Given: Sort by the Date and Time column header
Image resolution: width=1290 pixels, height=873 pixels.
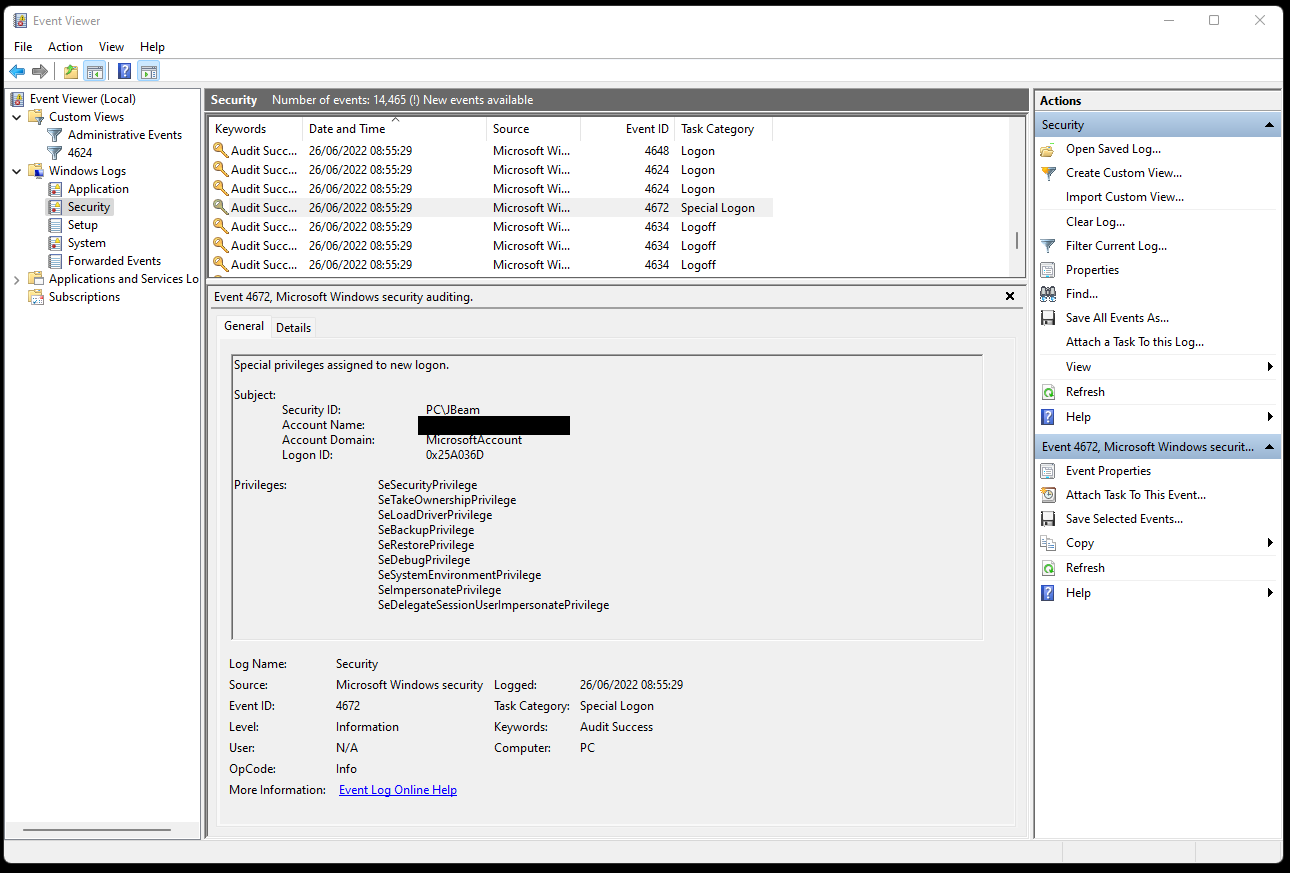Looking at the screenshot, I should [395, 129].
